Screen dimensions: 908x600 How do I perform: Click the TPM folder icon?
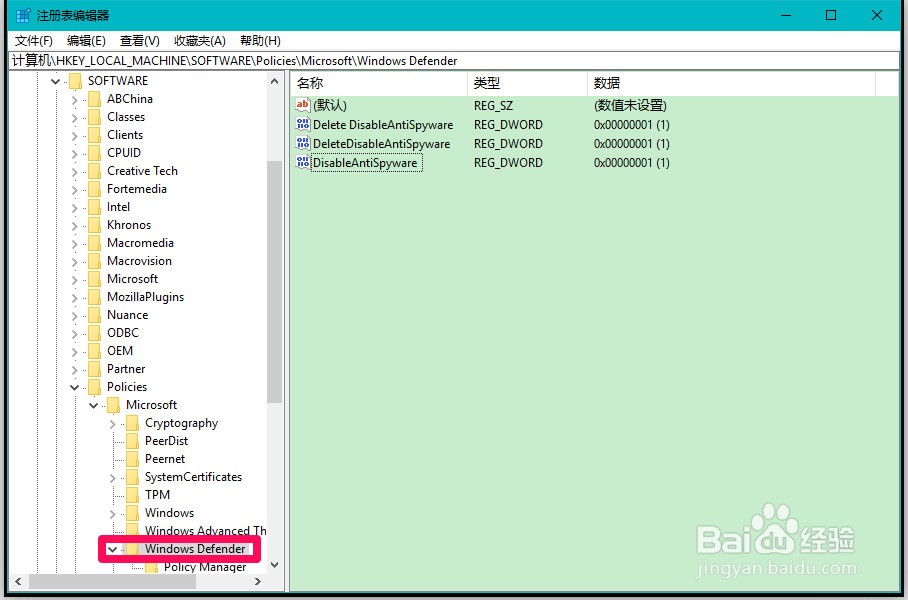[133, 495]
